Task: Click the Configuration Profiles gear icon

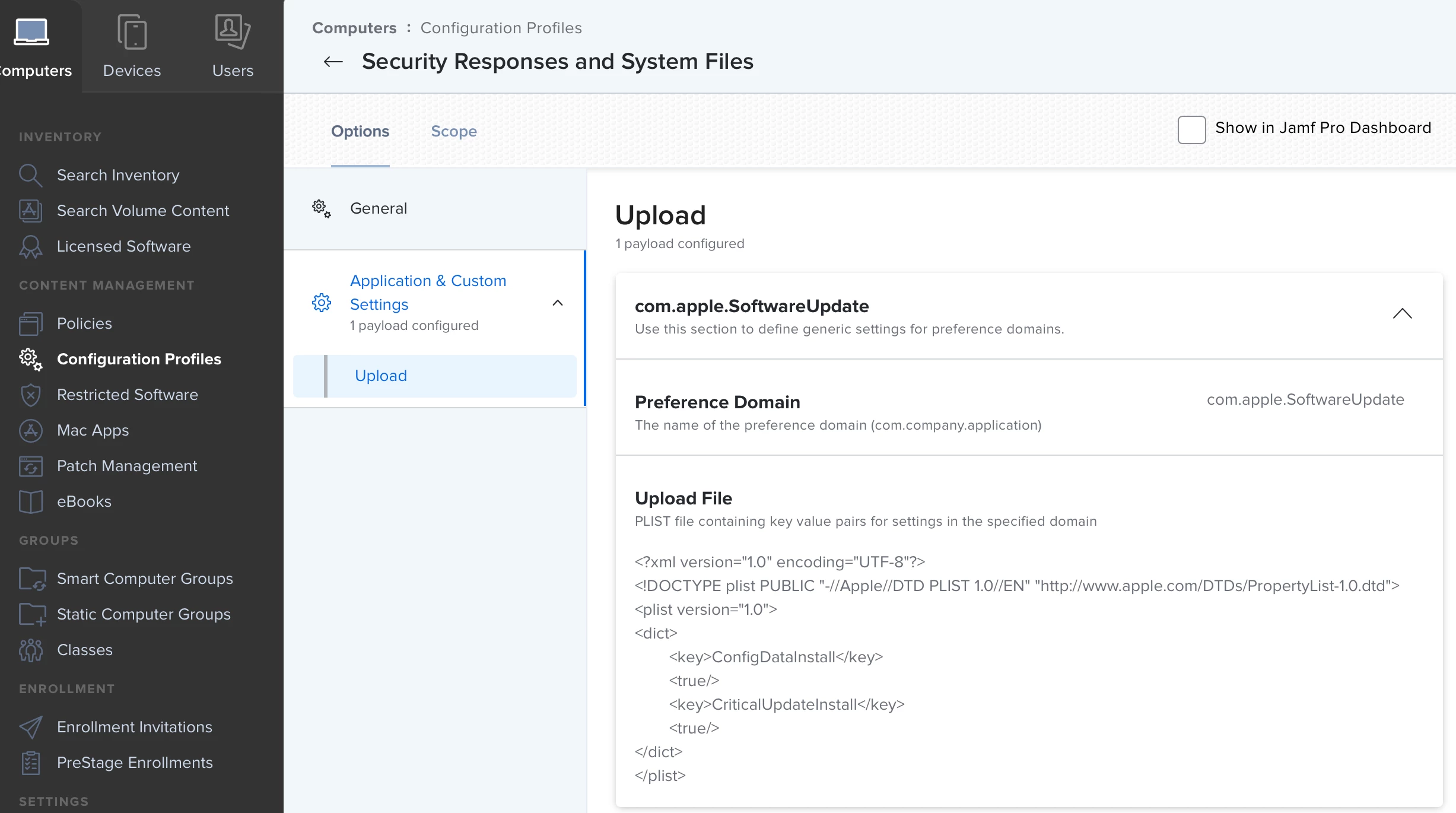Action: (30, 360)
